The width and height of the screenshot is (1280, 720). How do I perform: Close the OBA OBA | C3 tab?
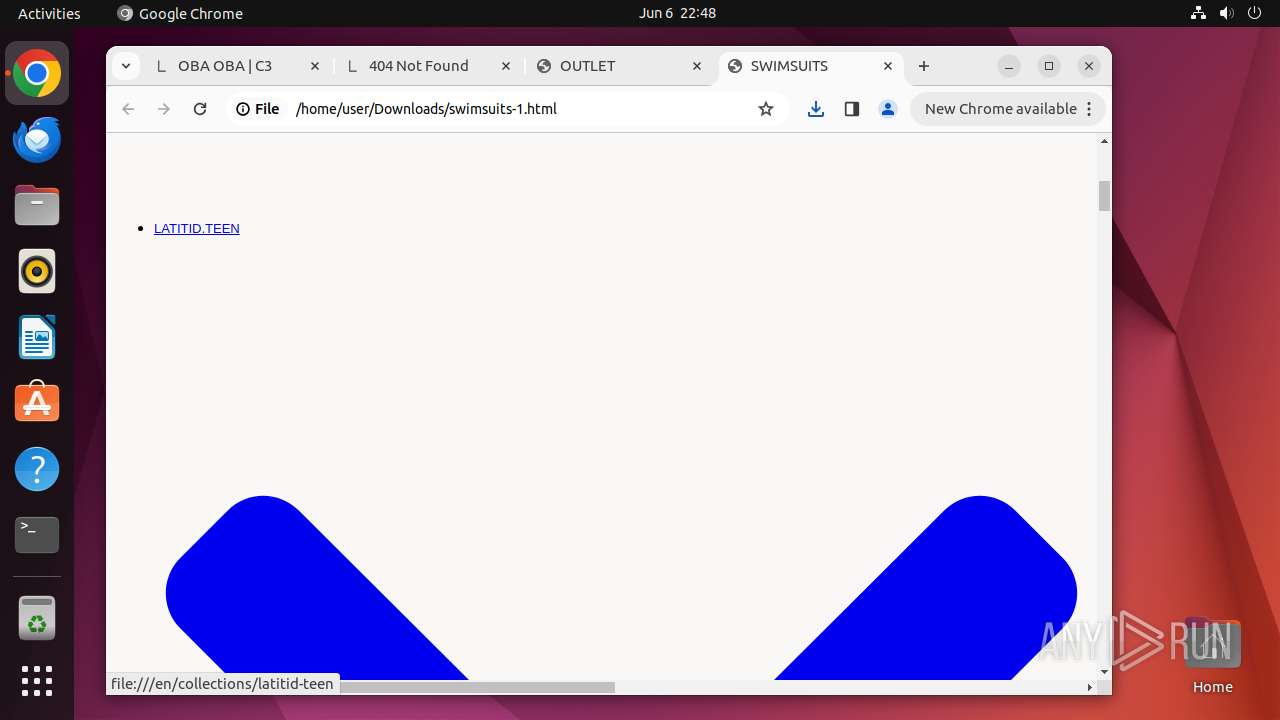(315, 66)
